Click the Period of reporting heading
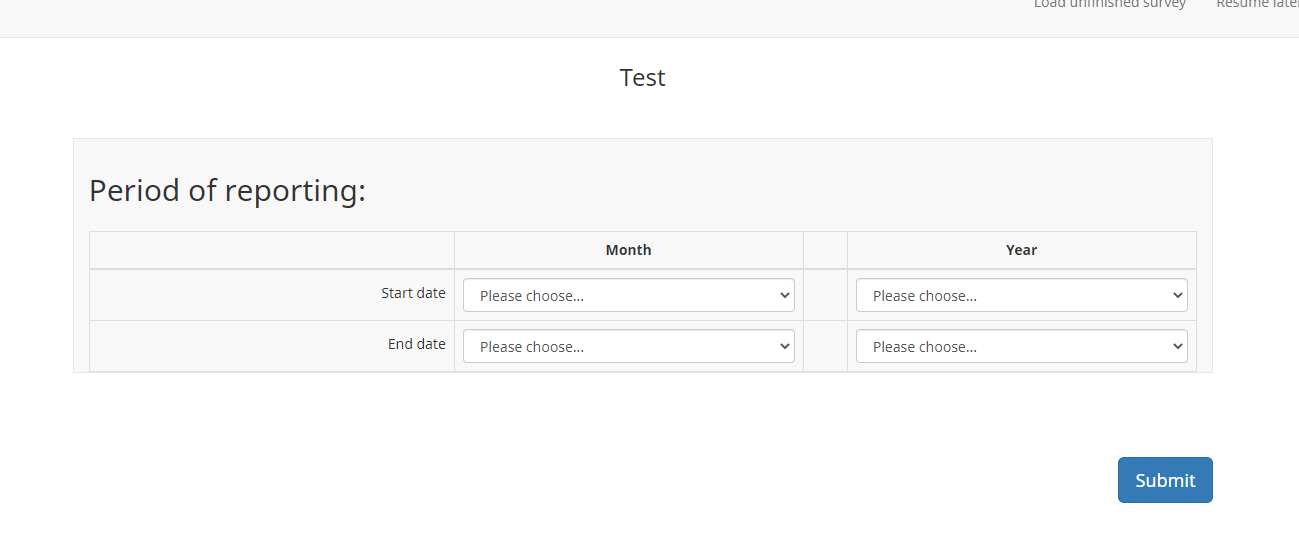Viewport: 1299px width, 534px height. pos(227,190)
